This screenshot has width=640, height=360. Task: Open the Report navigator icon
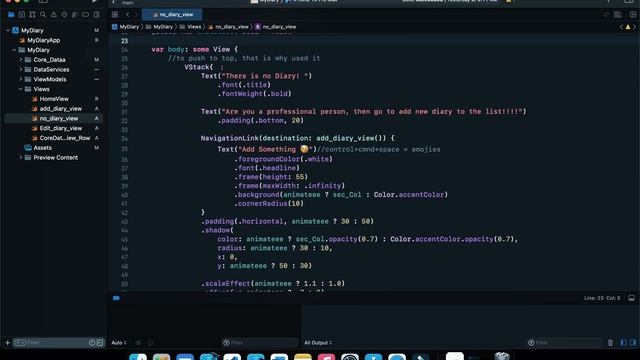pos(96,15)
